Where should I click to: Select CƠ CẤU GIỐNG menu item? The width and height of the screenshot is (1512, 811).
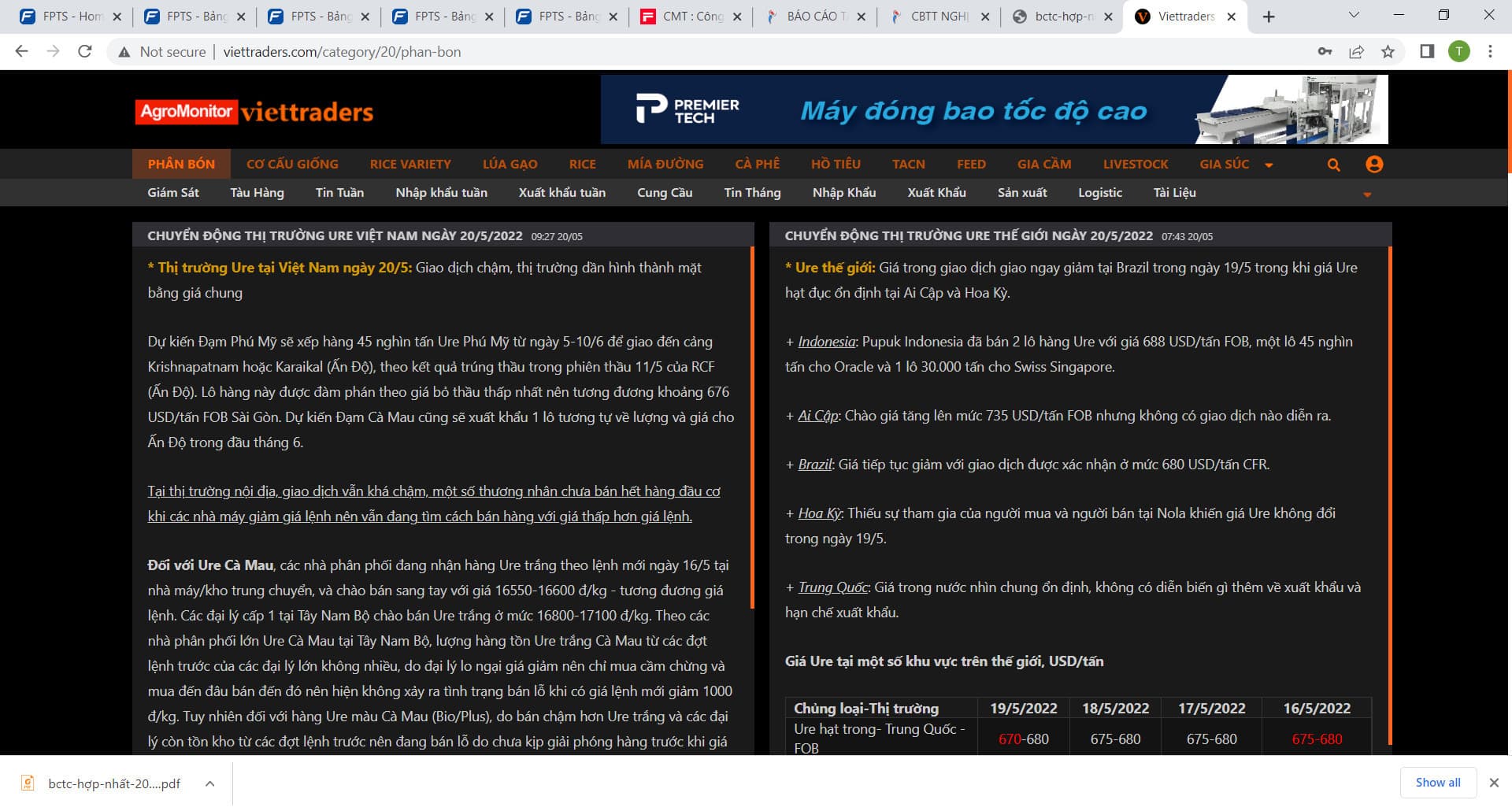[292, 164]
